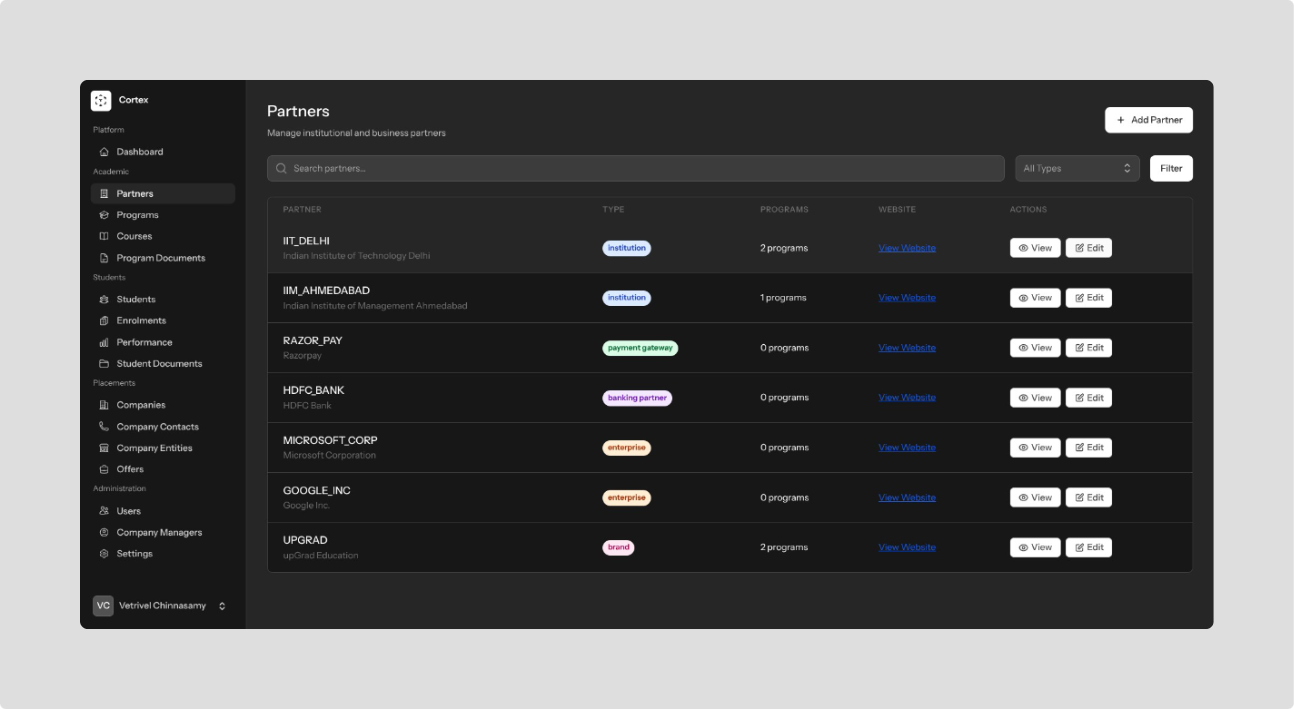
Task: Expand the Vetrivel Chinnasamy account menu
Action: (x=162, y=606)
